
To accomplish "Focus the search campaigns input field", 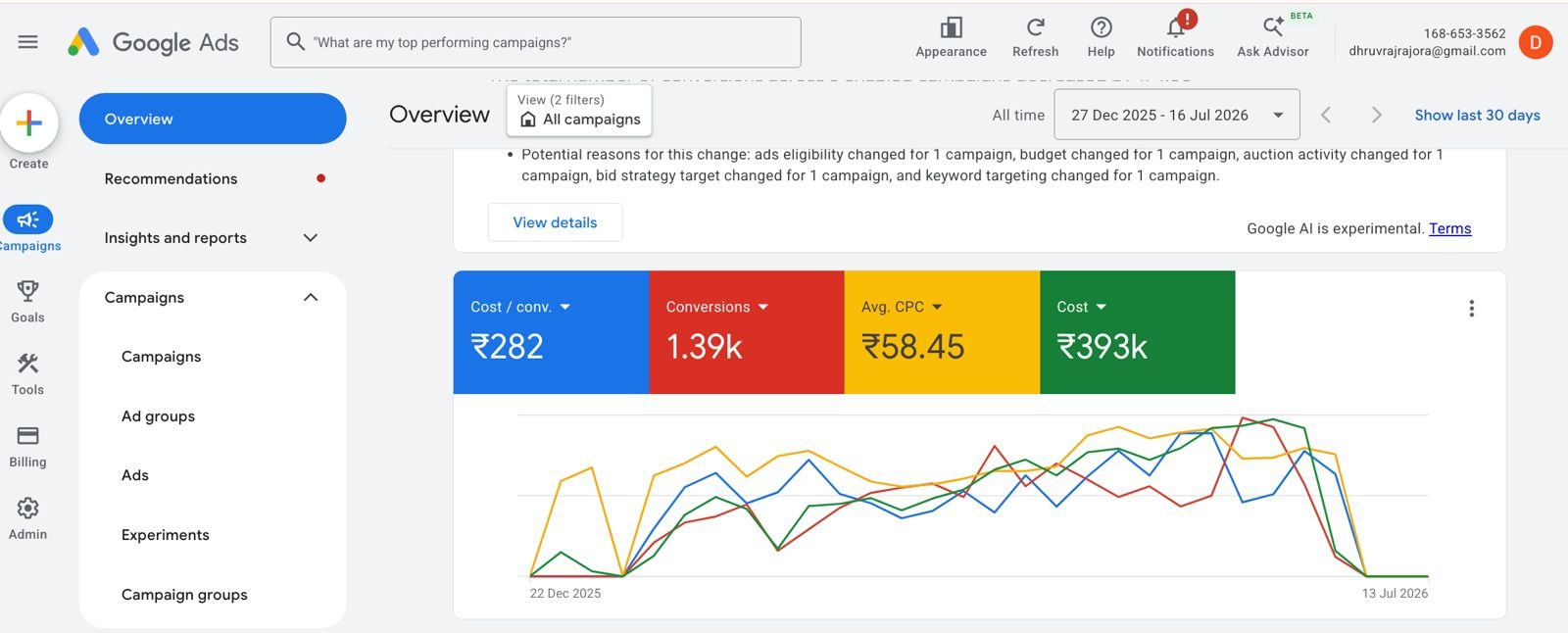I will click(x=535, y=42).
